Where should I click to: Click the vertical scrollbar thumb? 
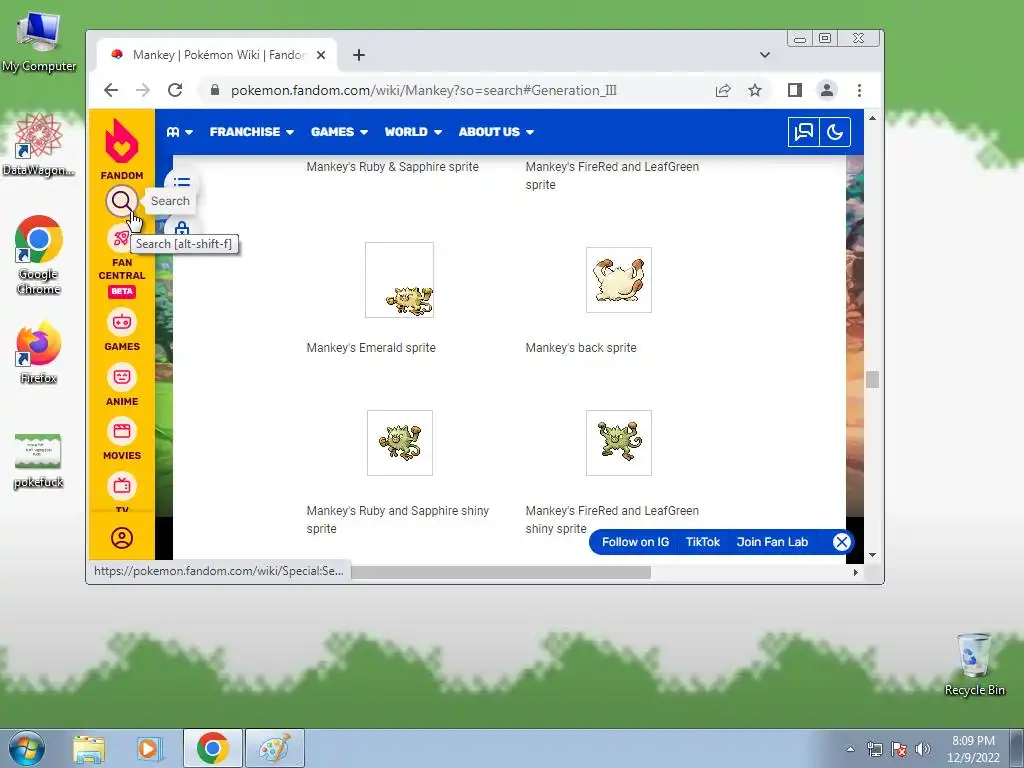[x=872, y=379]
